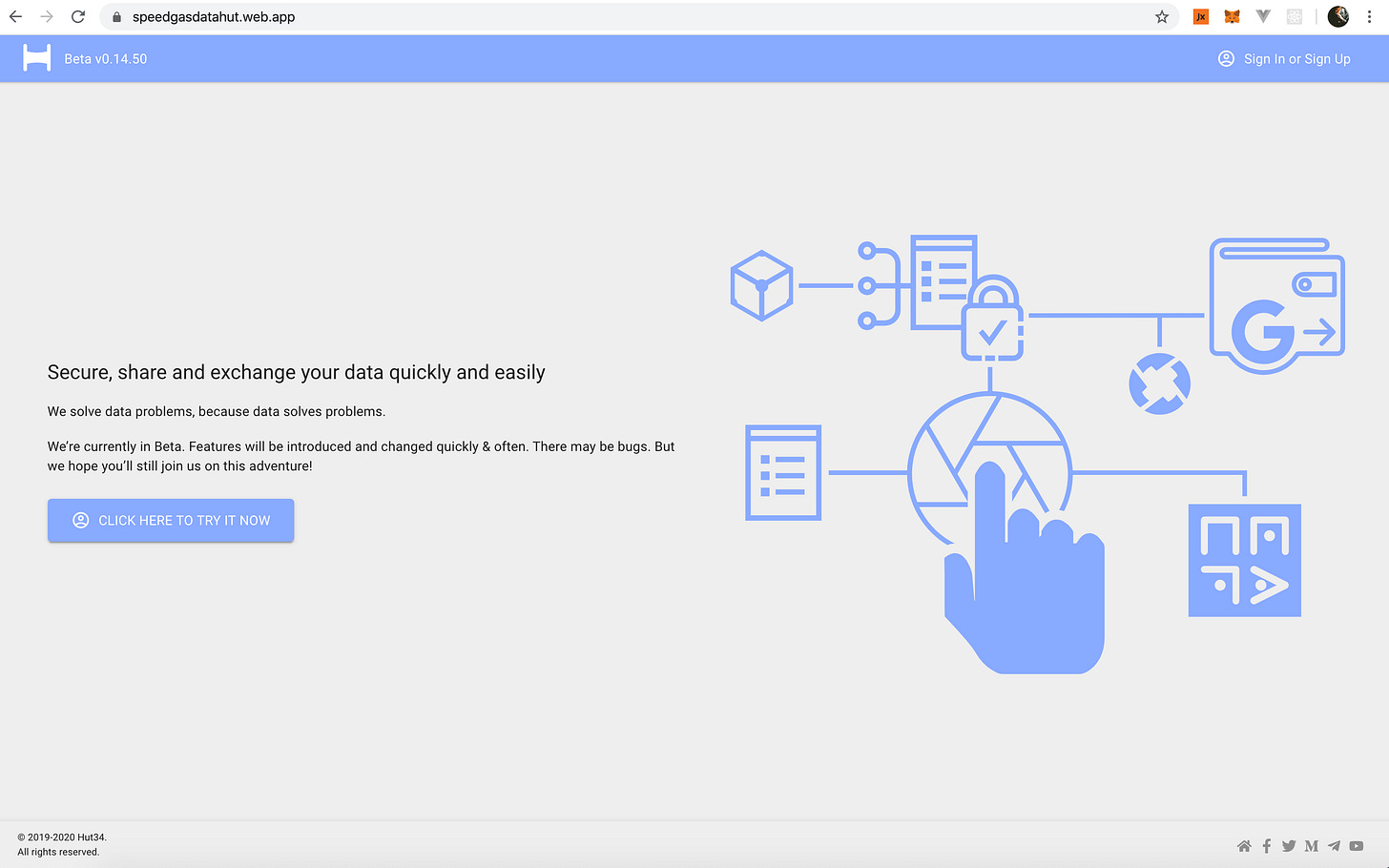Screen dimensions: 1389x868
Task: Open the Twitter link in footer
Action: 1289,846
